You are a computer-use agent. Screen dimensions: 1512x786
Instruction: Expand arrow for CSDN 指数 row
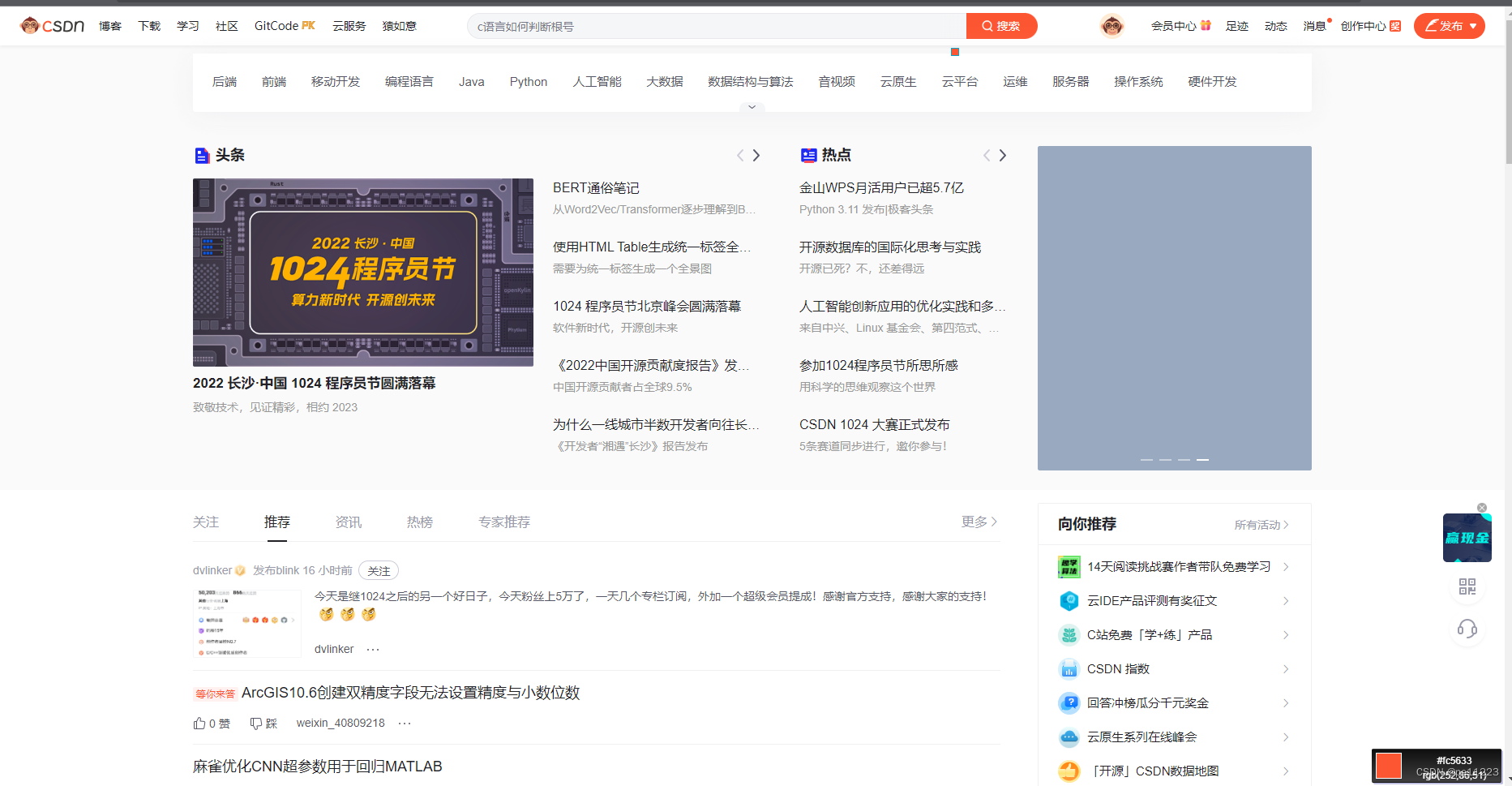point(1286,669)
